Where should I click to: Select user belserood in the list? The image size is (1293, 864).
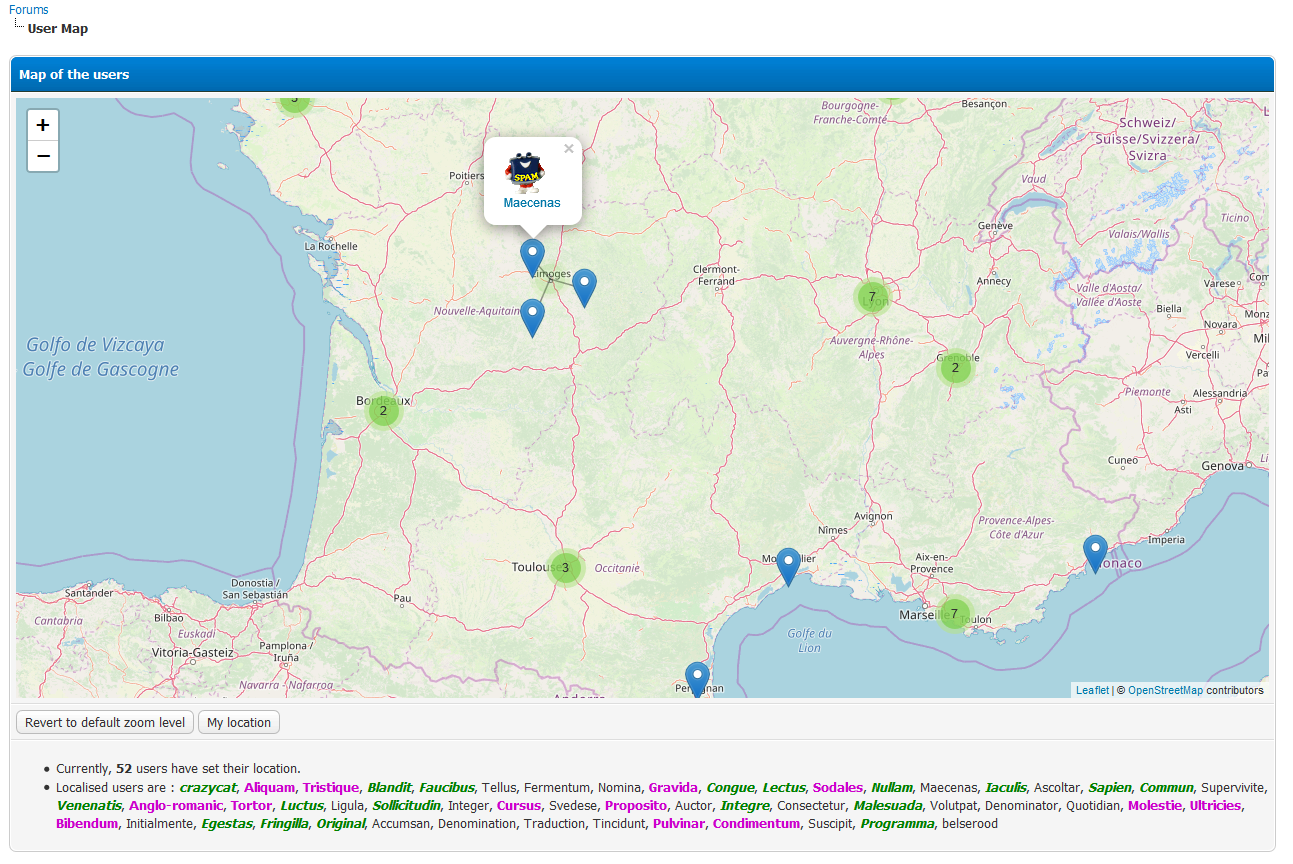click(970, 824)
